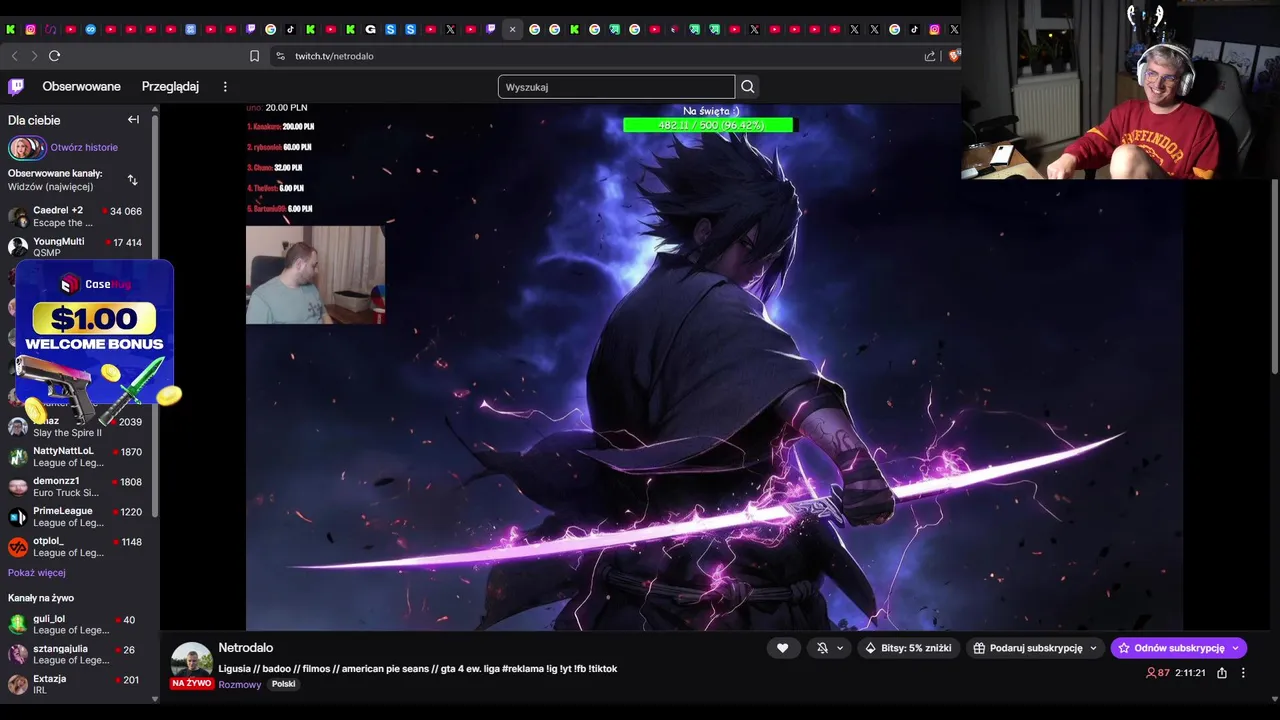Viewport: 1280px width, 720px height.
Task: Click the sidebar vertical scrollbar
Action: click(155, 315)
